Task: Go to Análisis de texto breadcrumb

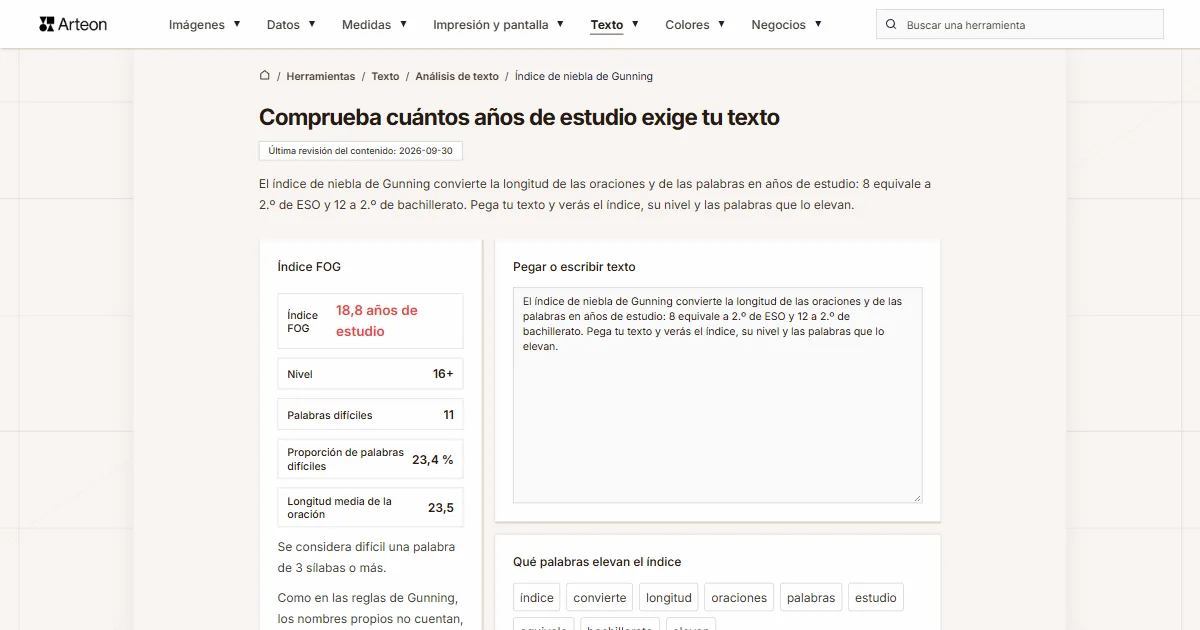Action: (457, 76)
